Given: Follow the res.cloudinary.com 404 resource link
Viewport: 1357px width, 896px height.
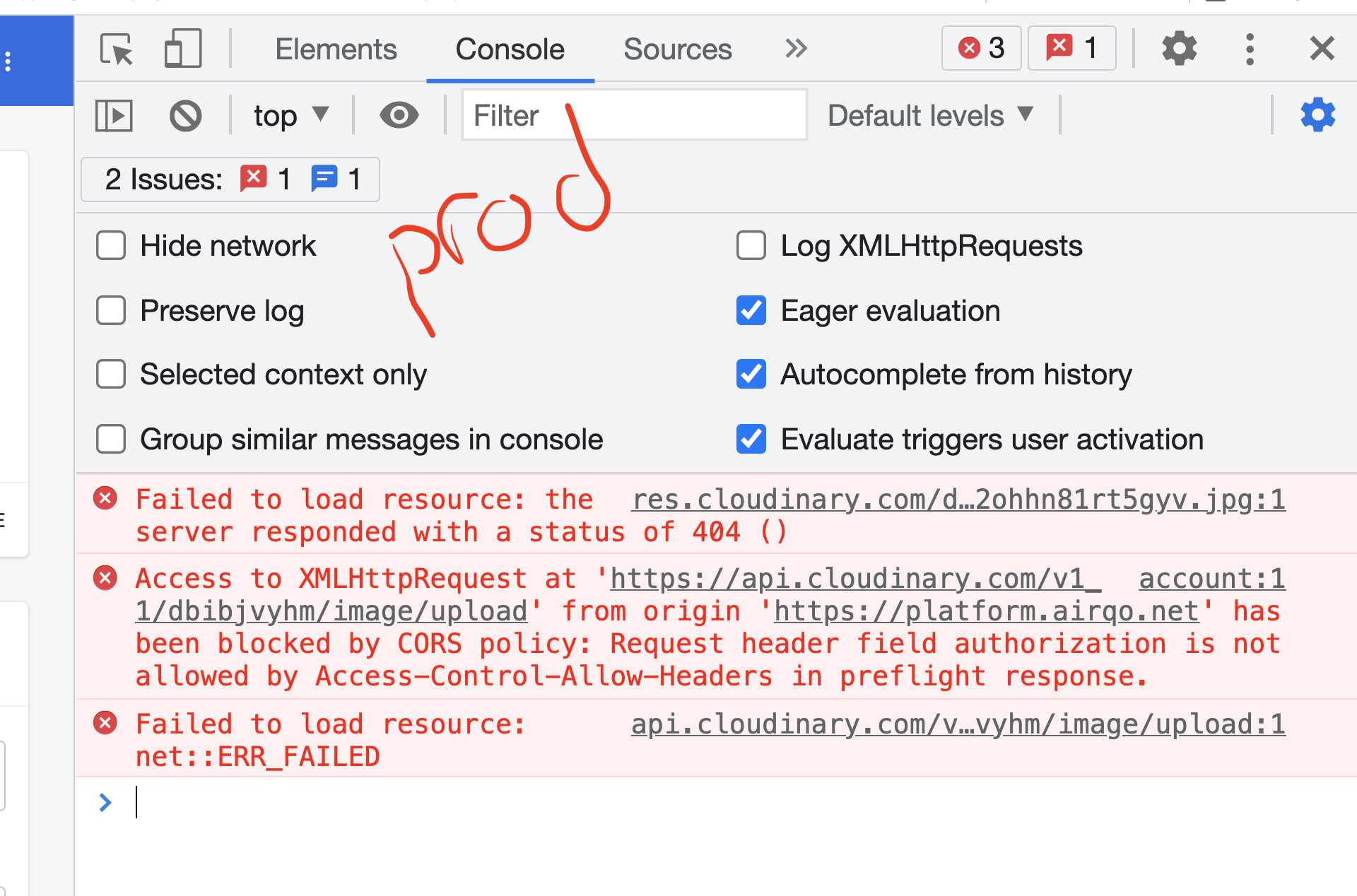Looking at the screenshot, I should (957, 498).
